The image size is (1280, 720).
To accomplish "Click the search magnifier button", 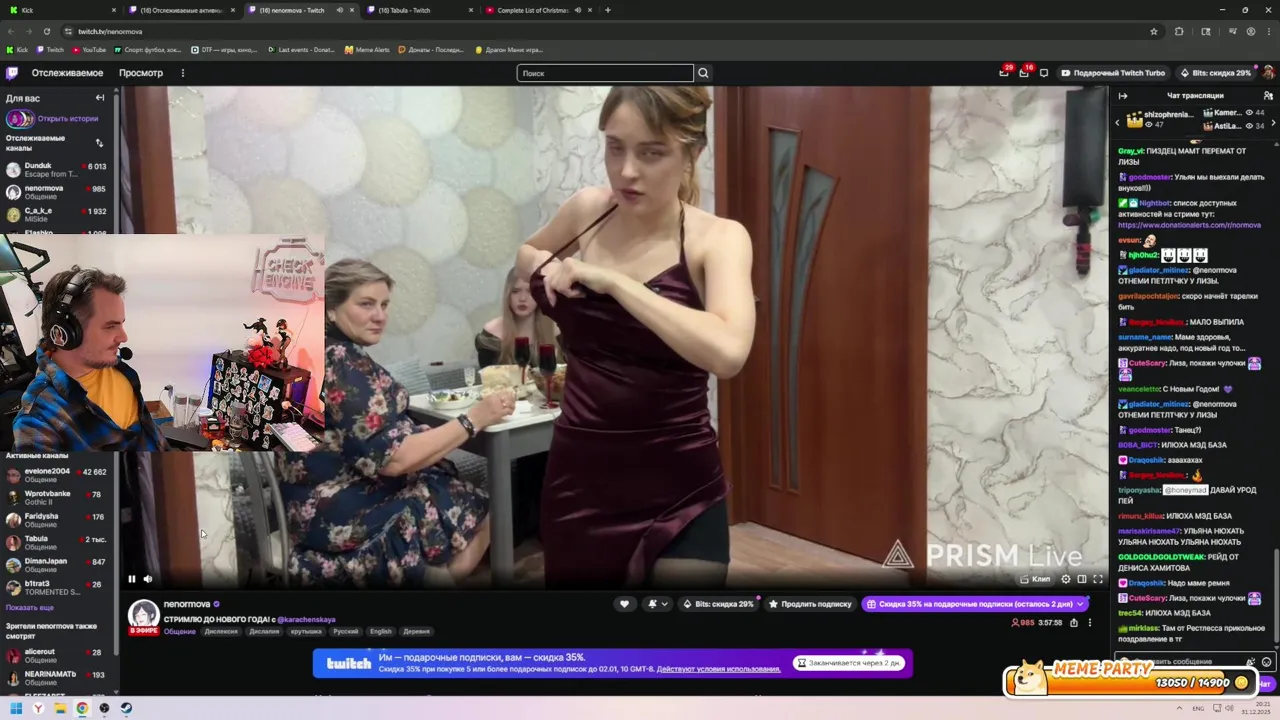I will (703, 73).
